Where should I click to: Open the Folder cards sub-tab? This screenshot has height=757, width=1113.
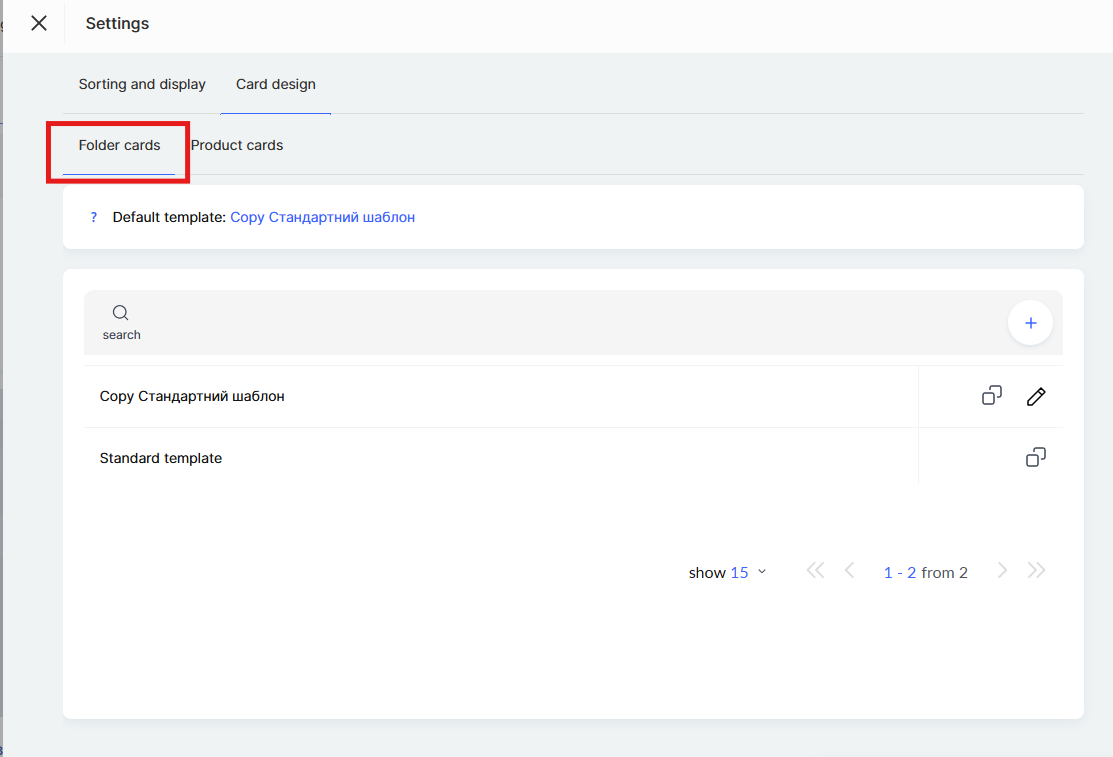119,146
